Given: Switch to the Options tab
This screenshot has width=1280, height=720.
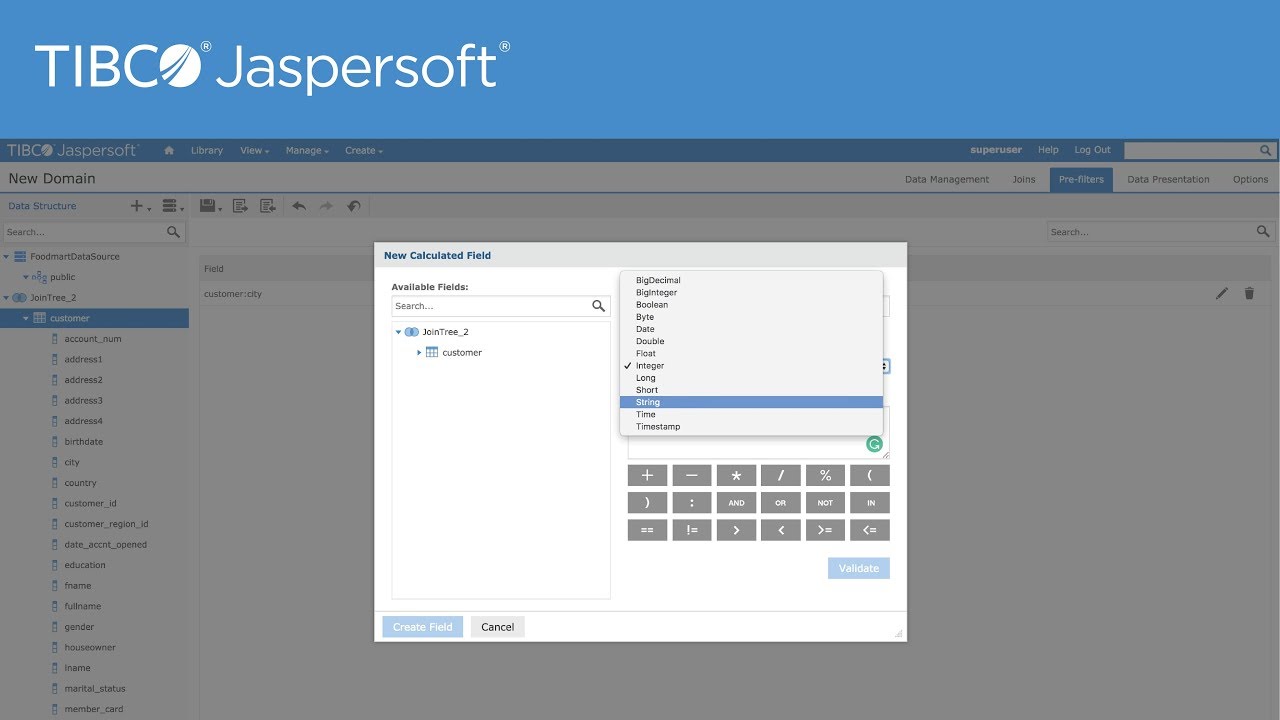Looking at the screenshot, I should click(x=1250, y=180).
